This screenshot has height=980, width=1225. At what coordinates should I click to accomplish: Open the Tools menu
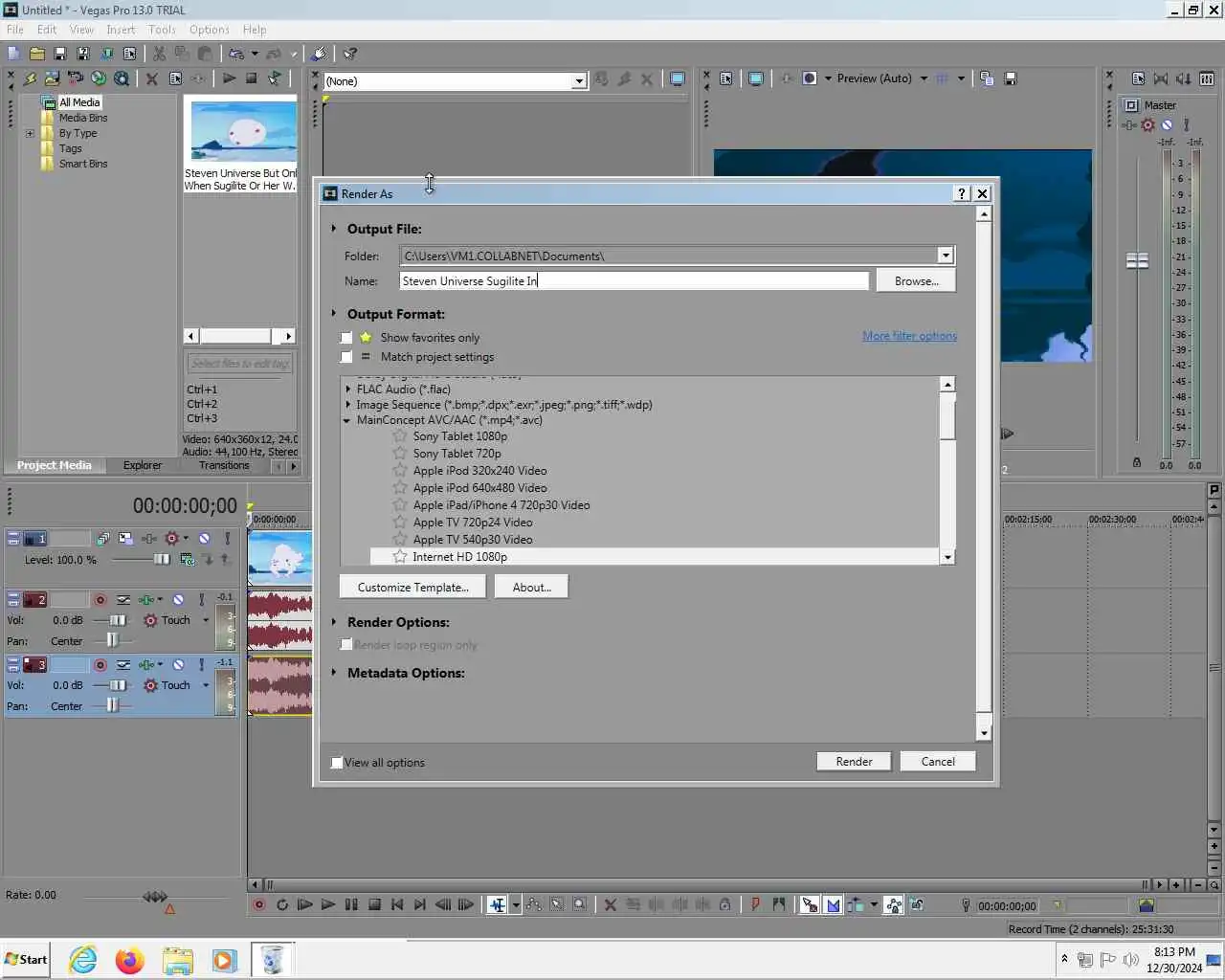[162, 30]
